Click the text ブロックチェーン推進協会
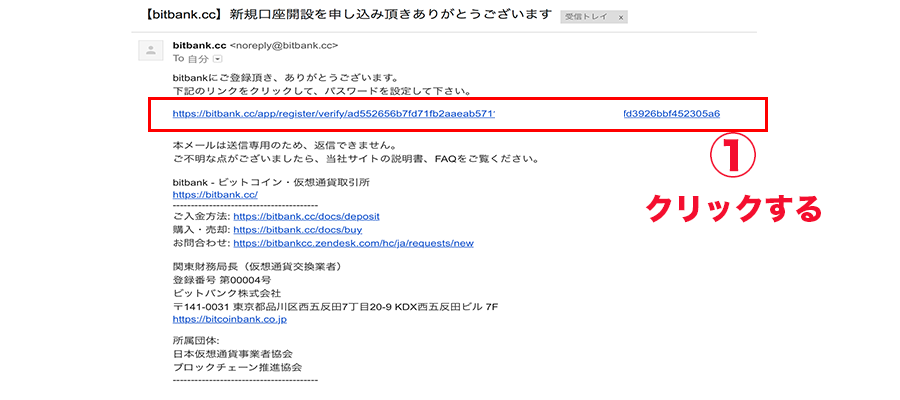The width and height of the screenshot is (900, 400). [x=237, y=366]
